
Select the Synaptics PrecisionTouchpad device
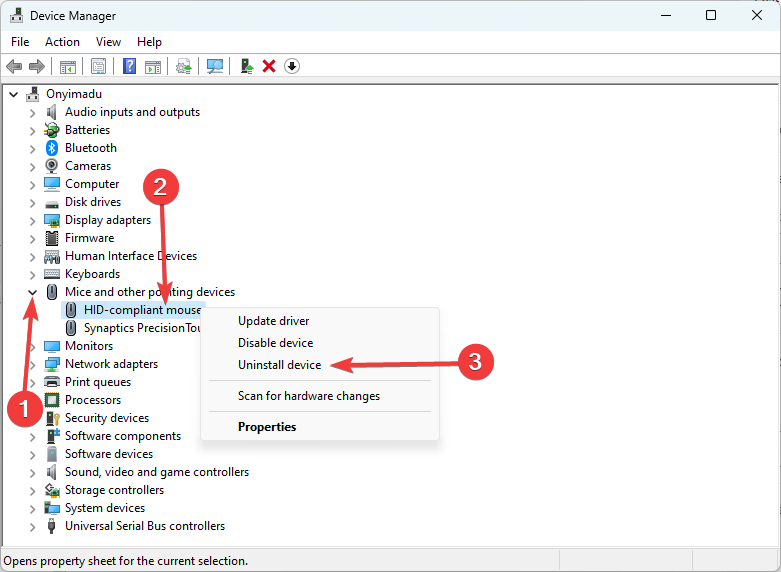tap(142, 328)
